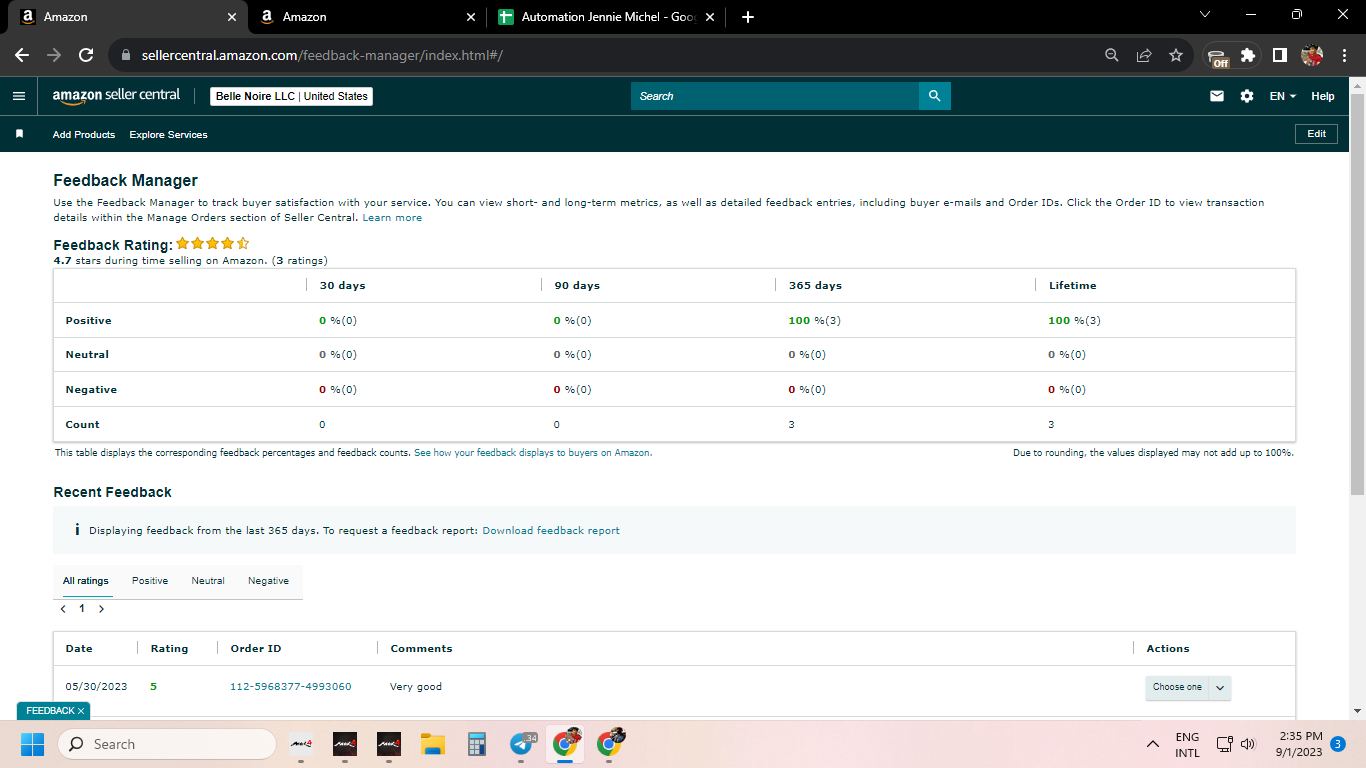Select the All ratings tab
This screenshot has height=768, width=1366.
click(x=86, y=581)
